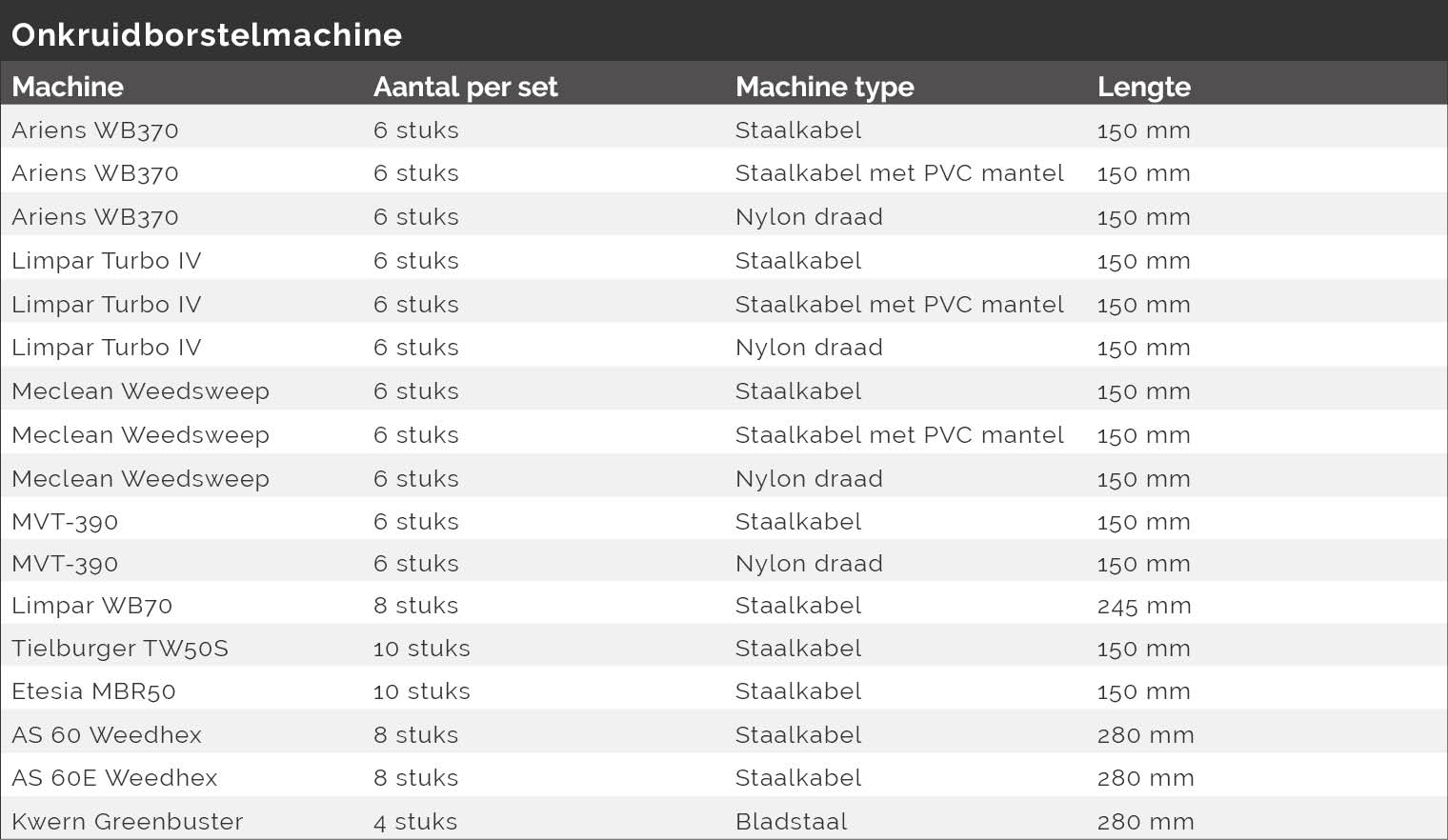The image size is (1448, 840).
Task: Select the Machine column header
Action: (x=68, y=87)
